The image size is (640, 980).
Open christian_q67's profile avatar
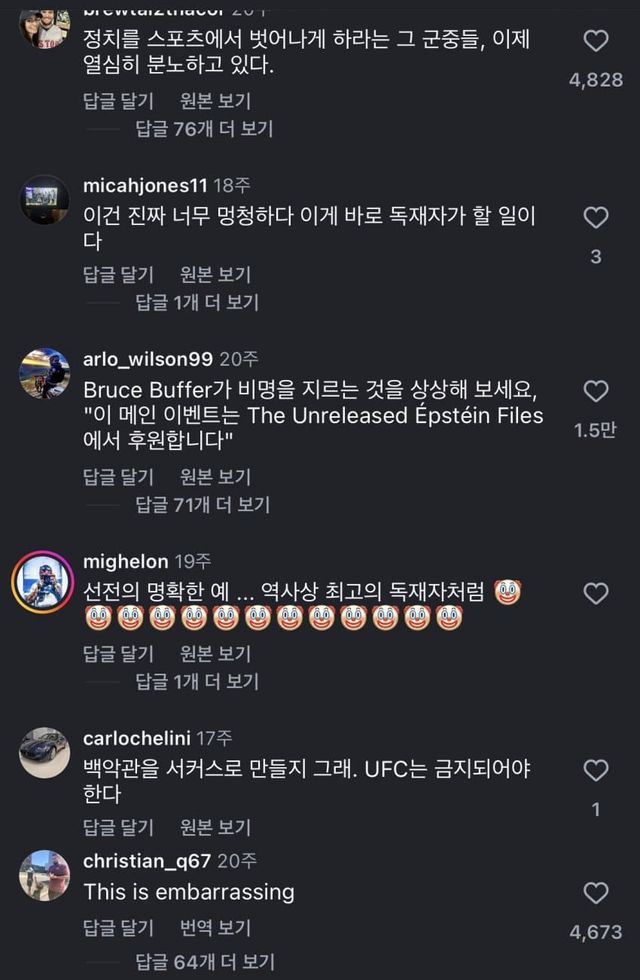point(44,875)
